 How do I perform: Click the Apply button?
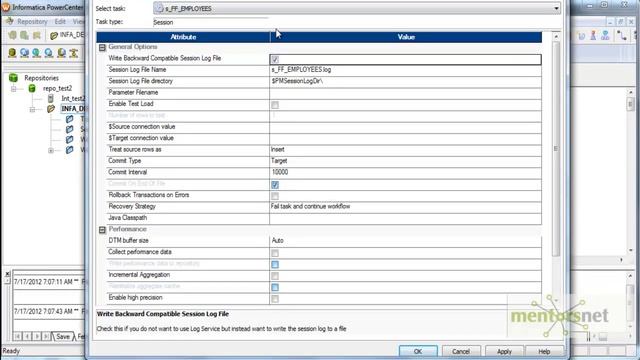coord(504,351)
